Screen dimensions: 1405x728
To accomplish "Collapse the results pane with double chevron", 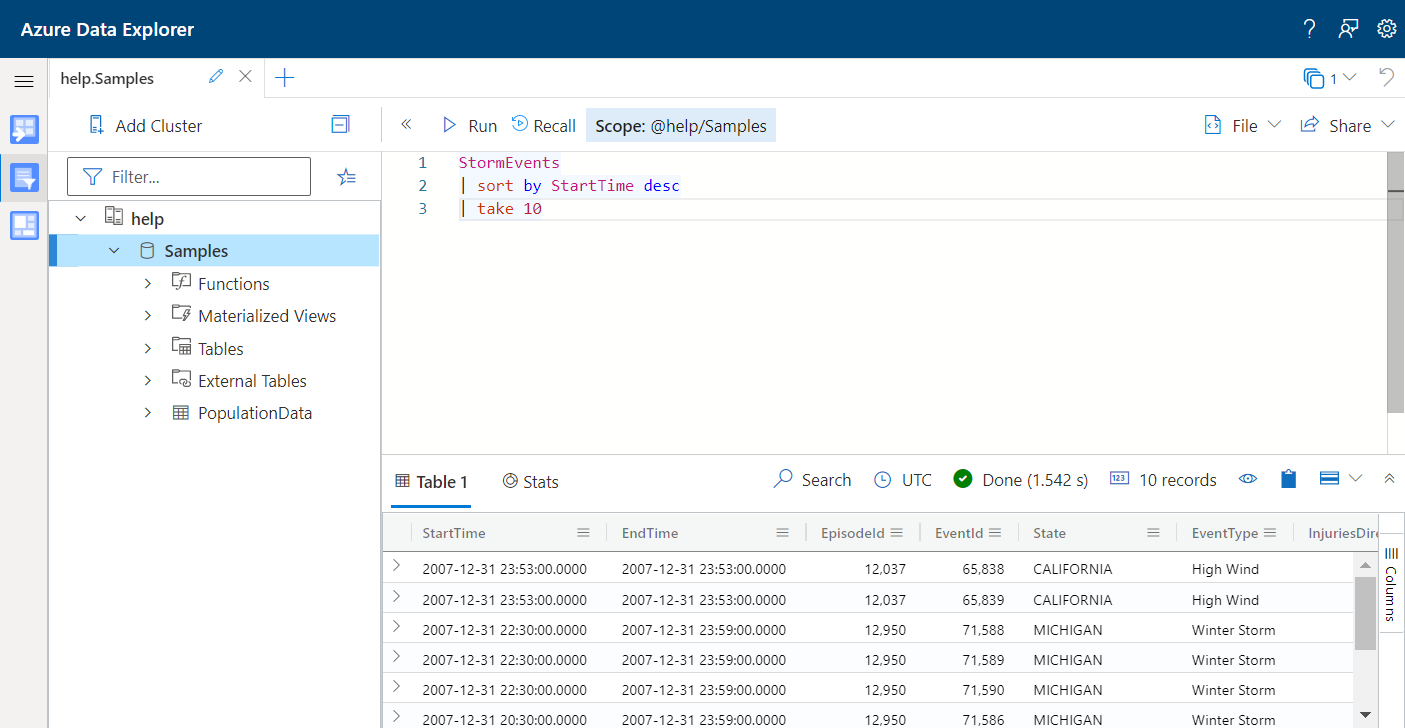I will (x=1389, y=479).
